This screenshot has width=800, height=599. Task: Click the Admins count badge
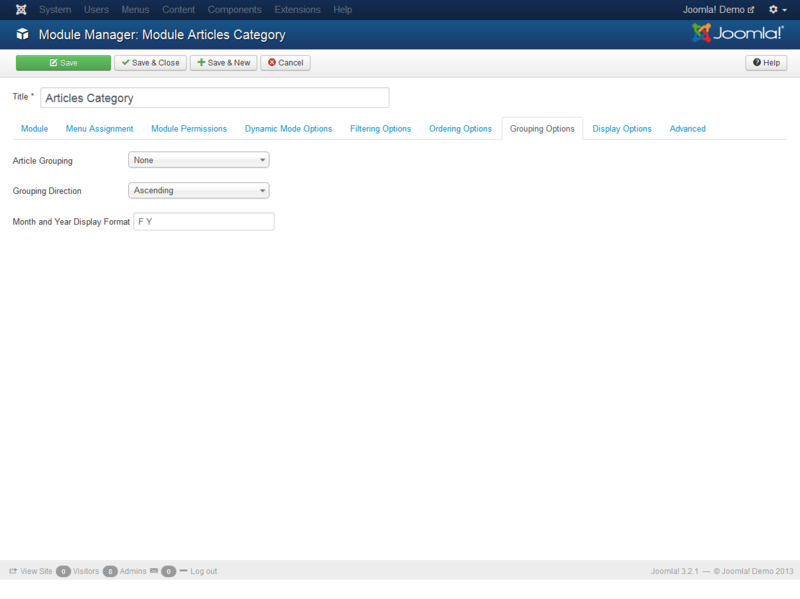tap(110, 571)
